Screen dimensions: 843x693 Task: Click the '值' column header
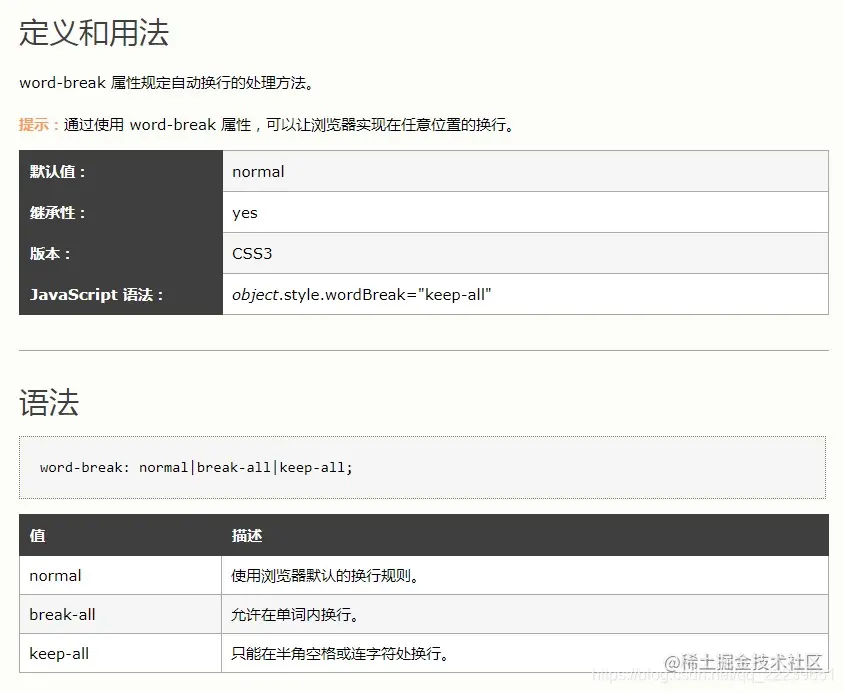coord(120,535)
